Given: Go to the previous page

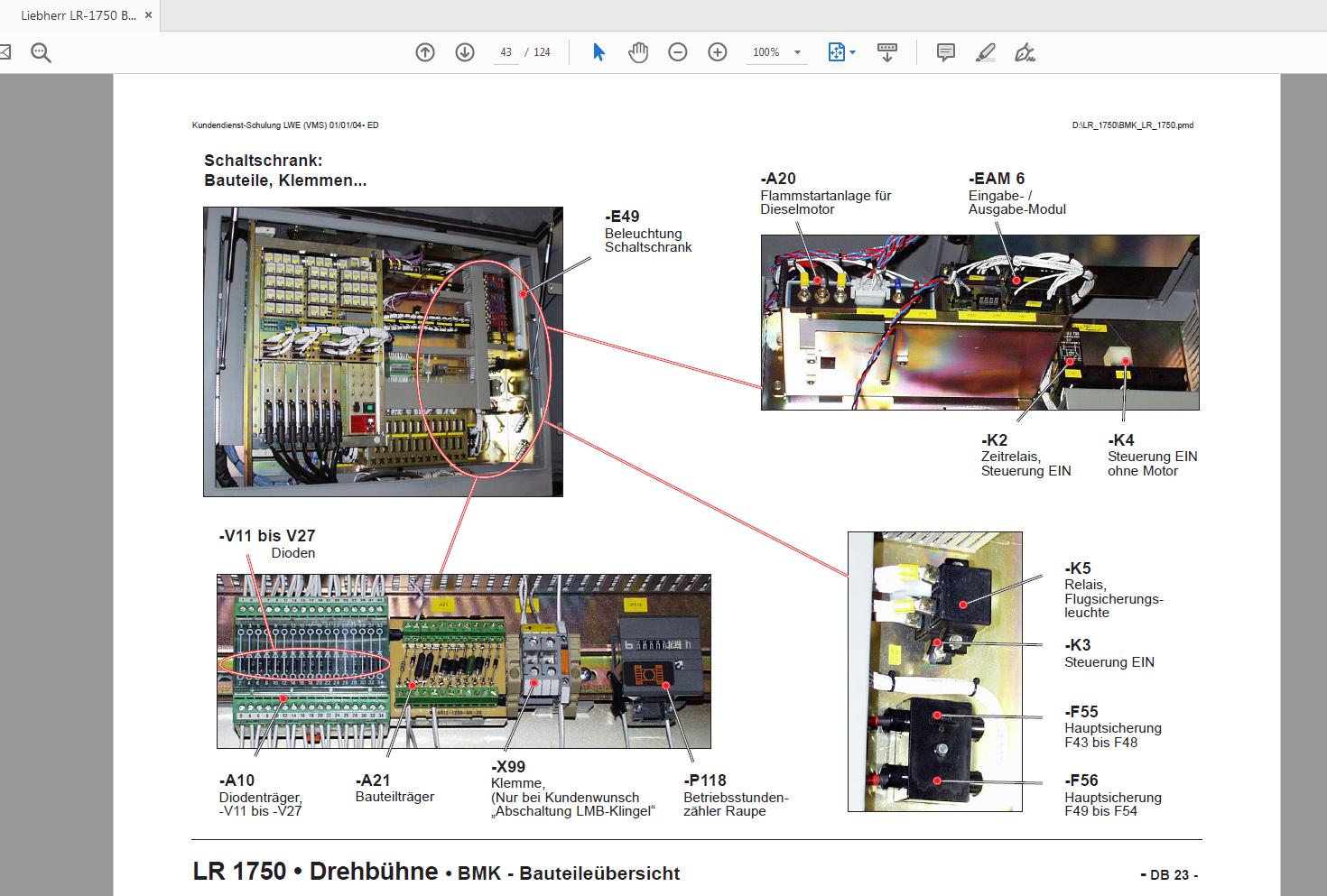Looking at the screenshot, I should click(x=424, y=51).
